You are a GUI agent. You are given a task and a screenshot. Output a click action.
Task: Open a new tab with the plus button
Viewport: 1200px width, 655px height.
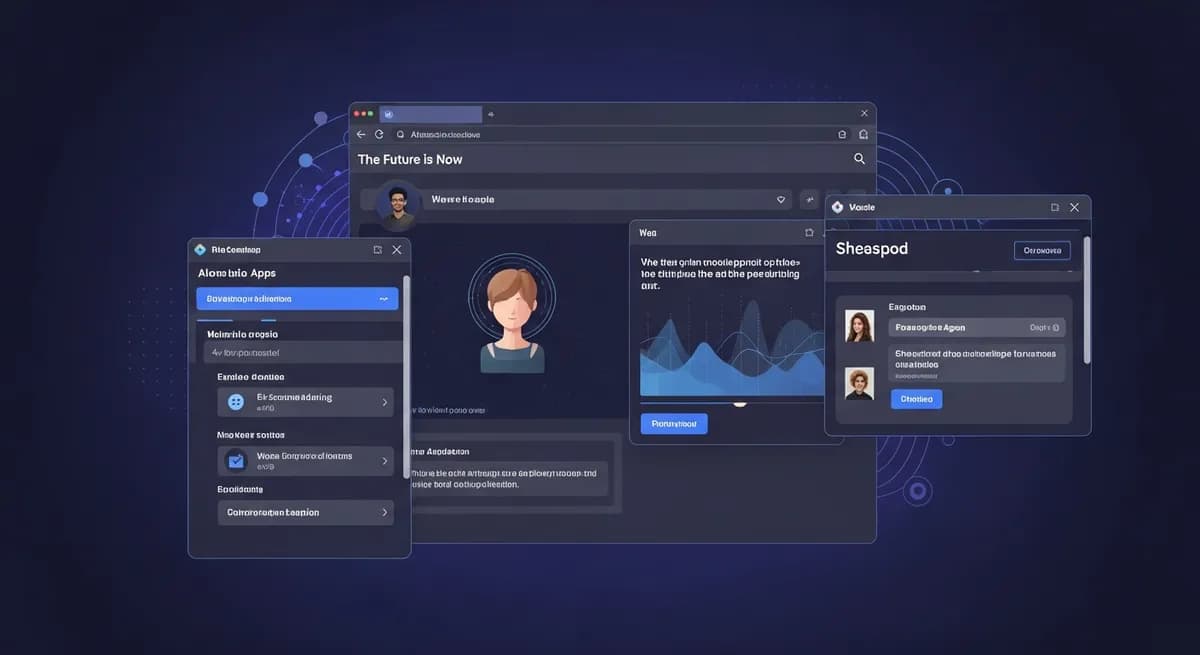tap(490, 113)
